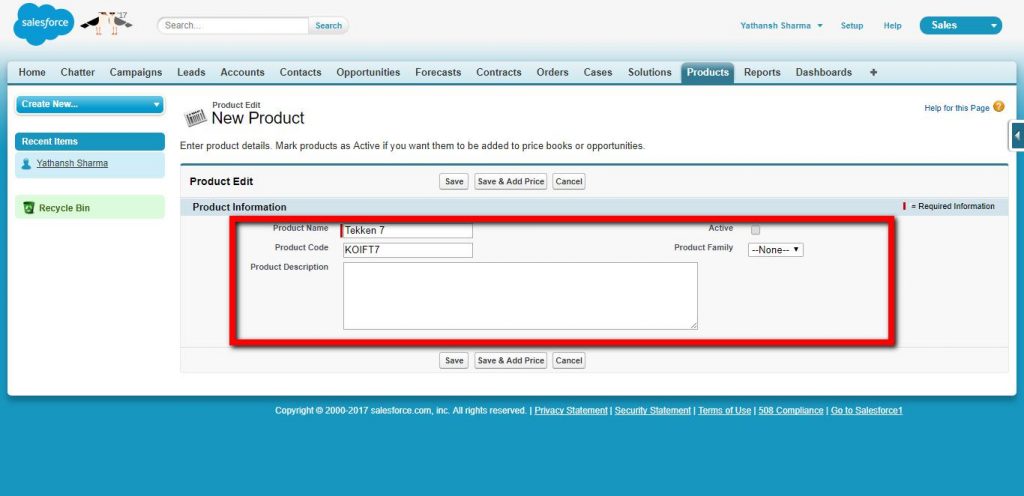Go to the Home tab

pyautogui.click(x=32, y=72)
